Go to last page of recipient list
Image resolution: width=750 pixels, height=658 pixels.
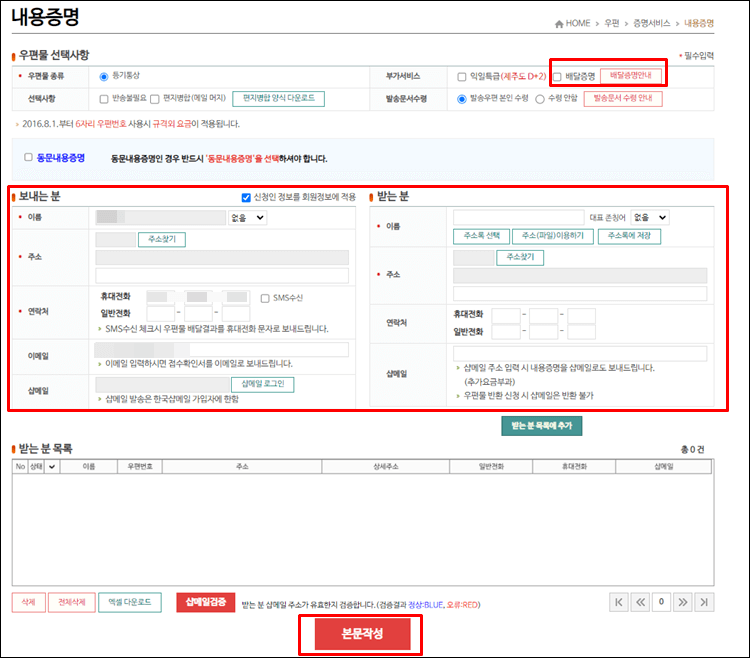click(x=704, y=602)
